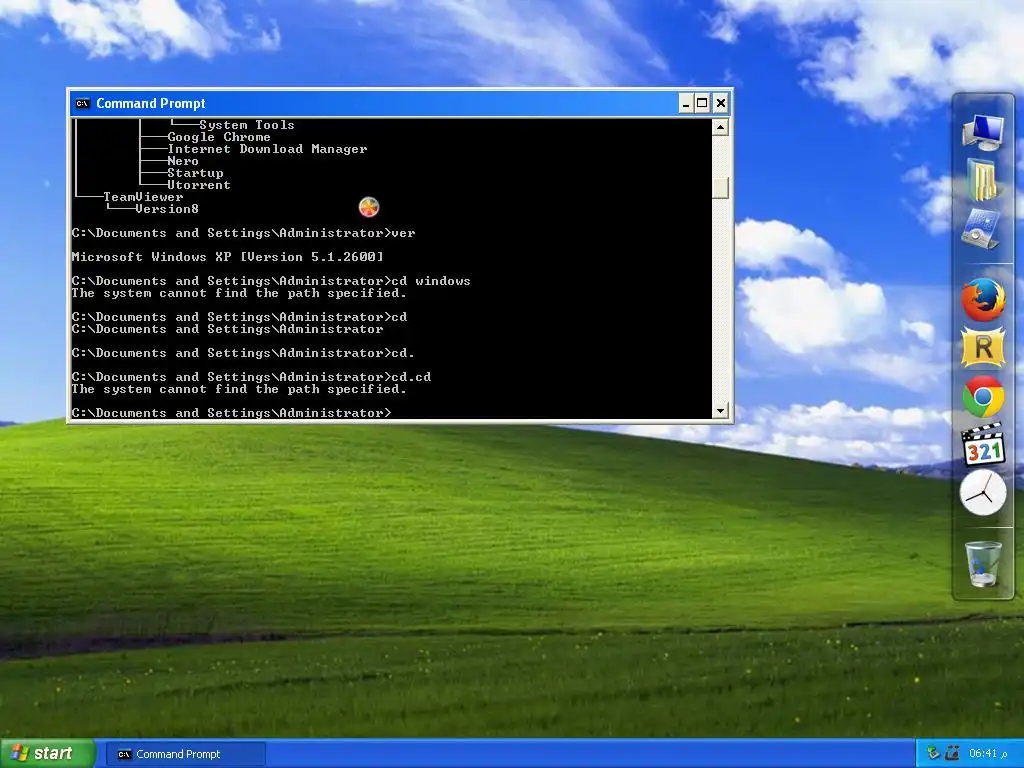Click the first system tray icon
Viewport: 1024px width, 768px height.
click(x=933, y=754)
